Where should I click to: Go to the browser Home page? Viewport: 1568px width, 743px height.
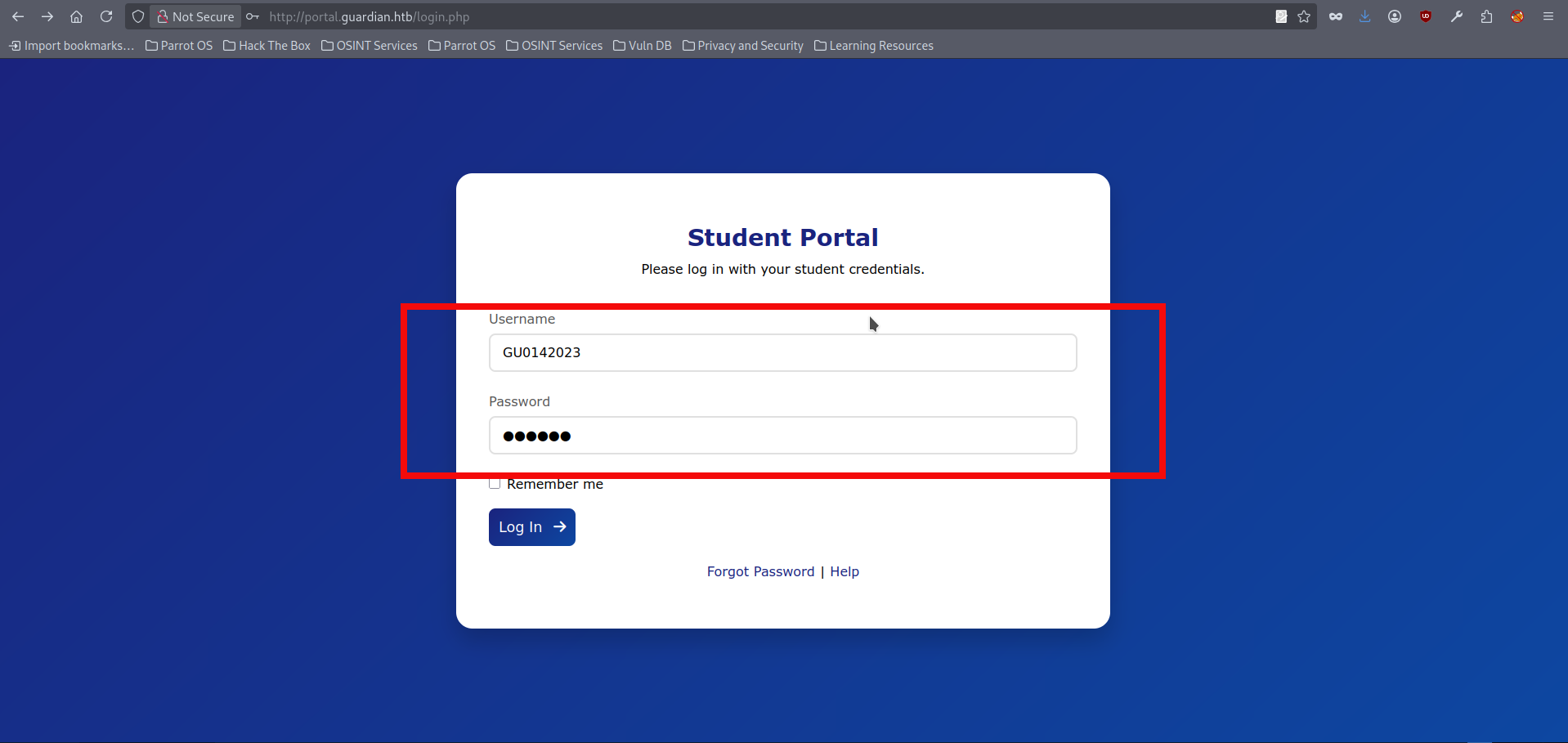tap(76, 16)
